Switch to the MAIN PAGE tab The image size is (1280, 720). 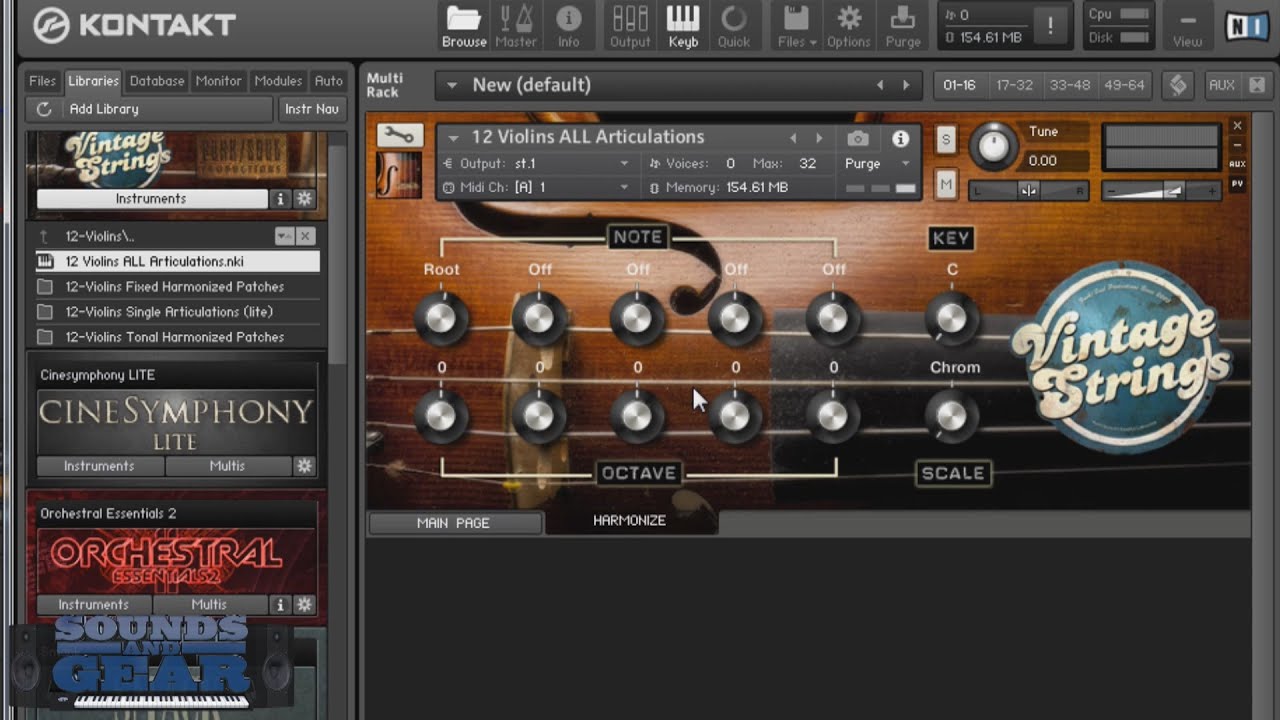click(x=453, y=523)
